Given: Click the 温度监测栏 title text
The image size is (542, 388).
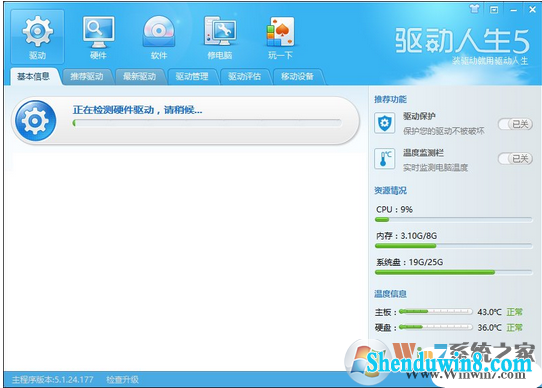Looking at the screenshot, I should coord(423,153).
